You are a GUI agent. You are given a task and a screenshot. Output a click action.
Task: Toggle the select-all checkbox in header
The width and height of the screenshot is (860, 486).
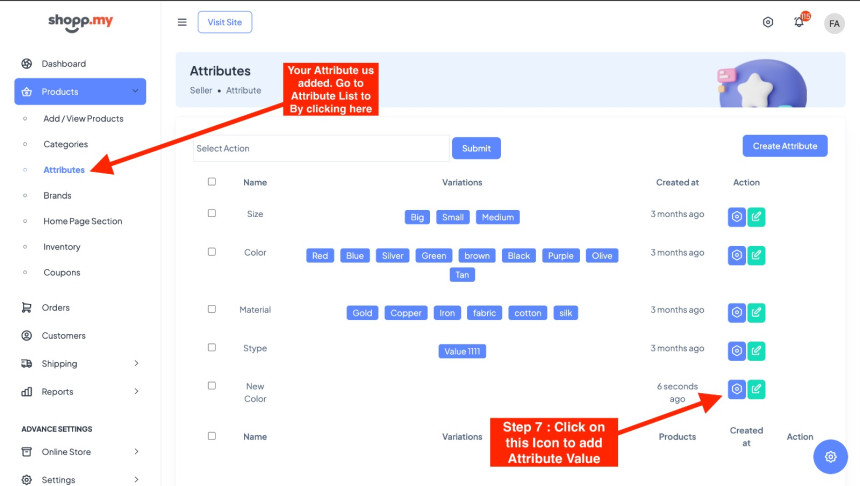(212, 182)
